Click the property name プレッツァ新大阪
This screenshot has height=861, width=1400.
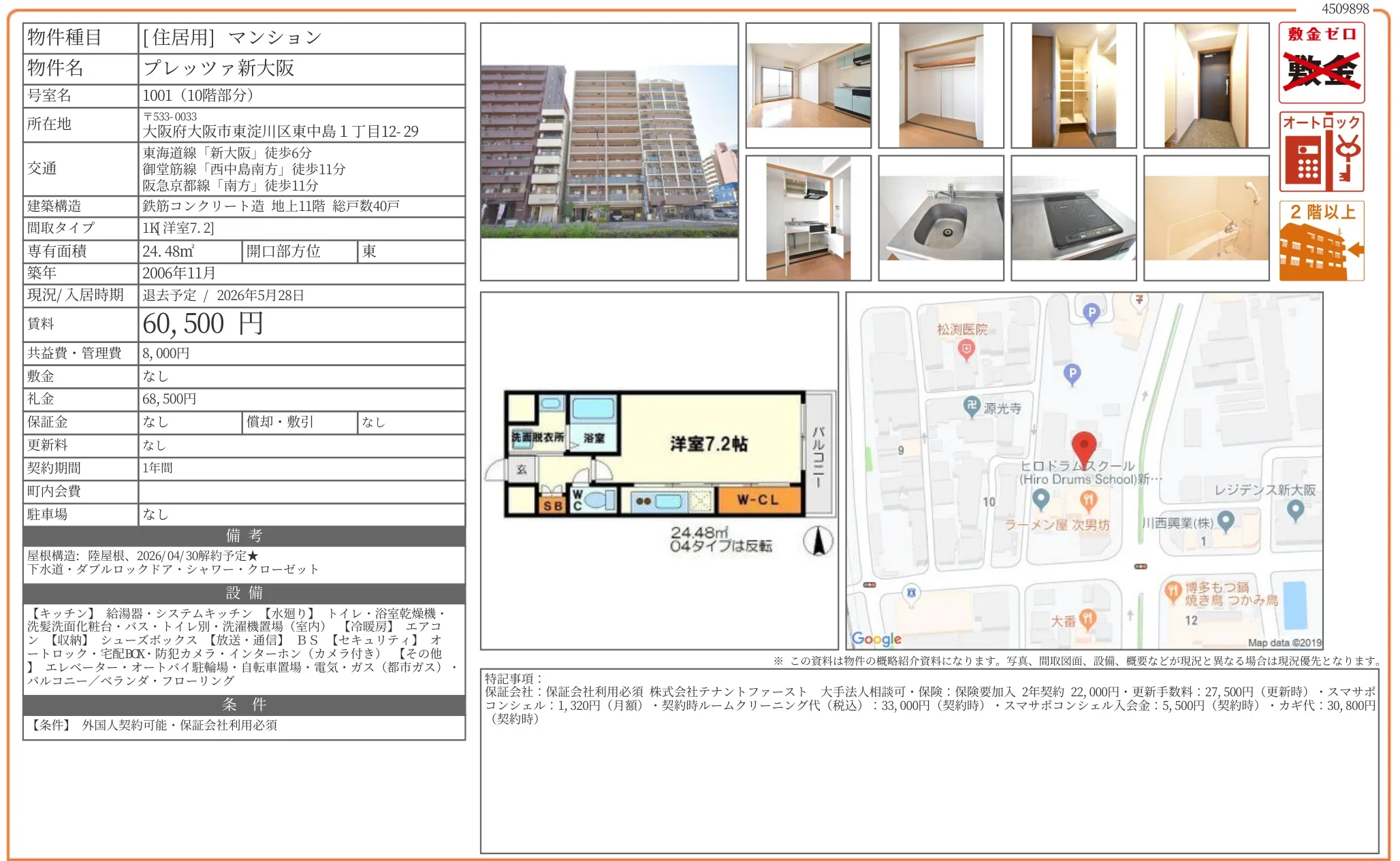click(219, 68)
